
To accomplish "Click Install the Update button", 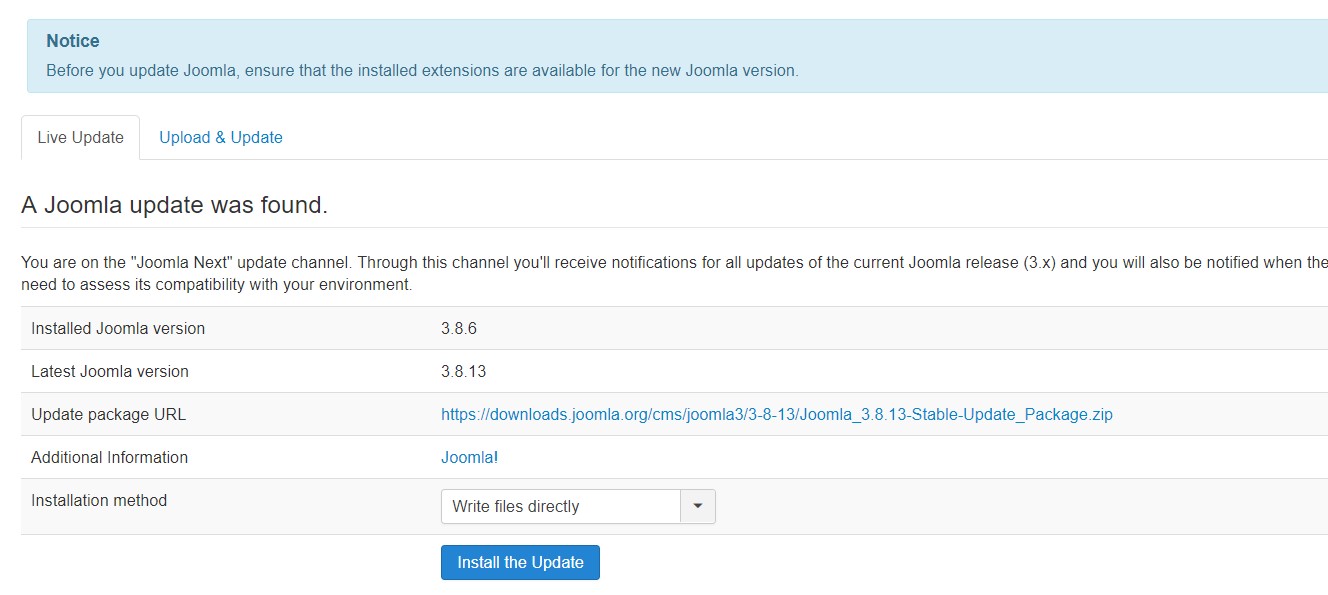I will pos(520,562).
